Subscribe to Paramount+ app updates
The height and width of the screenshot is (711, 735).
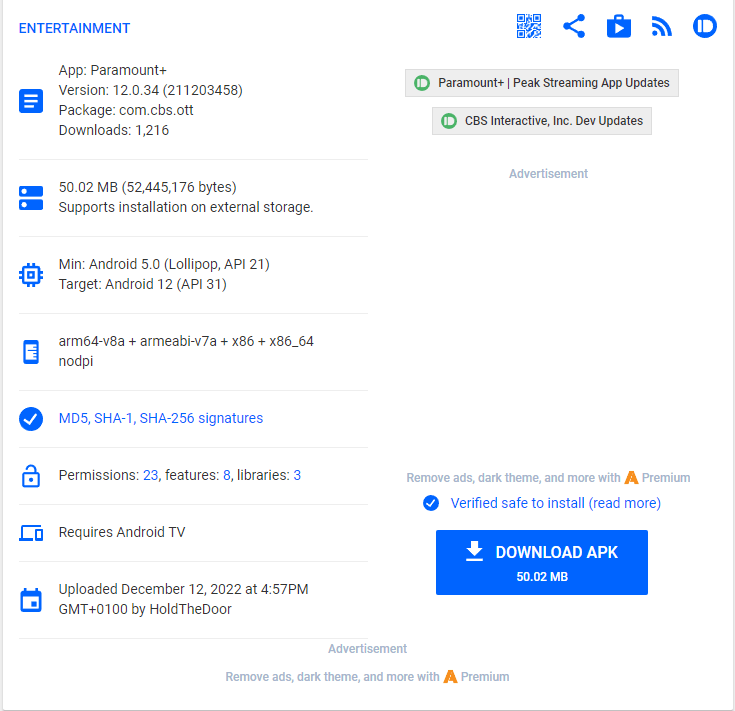(x=542, y=83)
